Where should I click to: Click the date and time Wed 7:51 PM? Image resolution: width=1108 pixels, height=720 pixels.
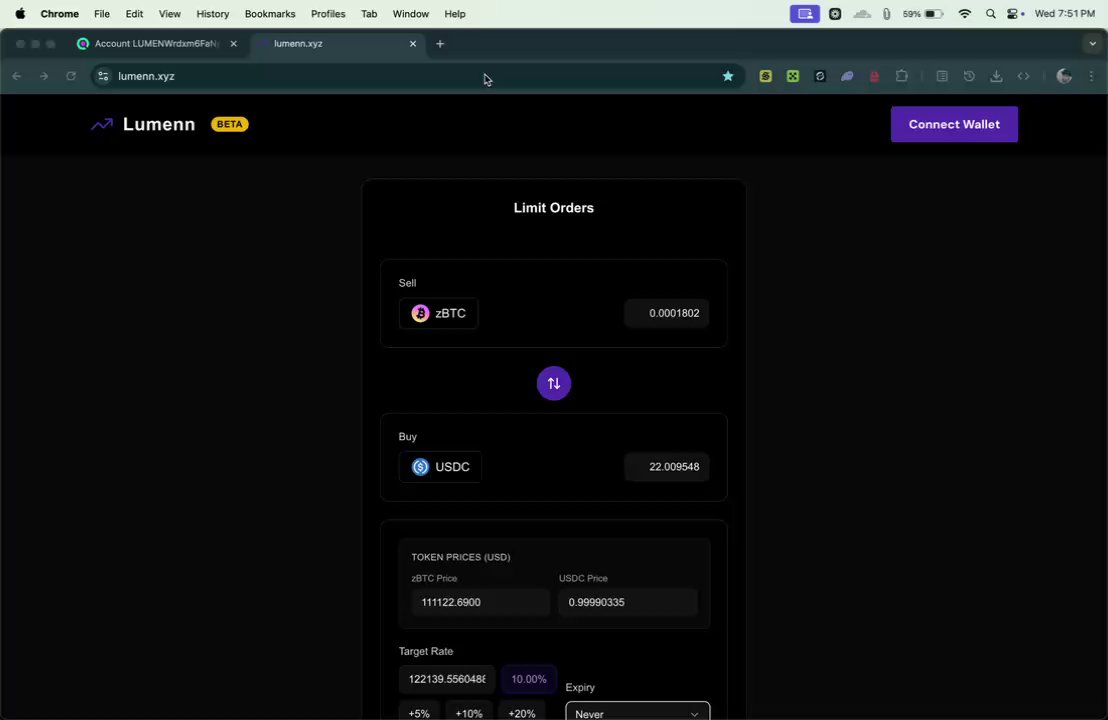click(1064, 14)
